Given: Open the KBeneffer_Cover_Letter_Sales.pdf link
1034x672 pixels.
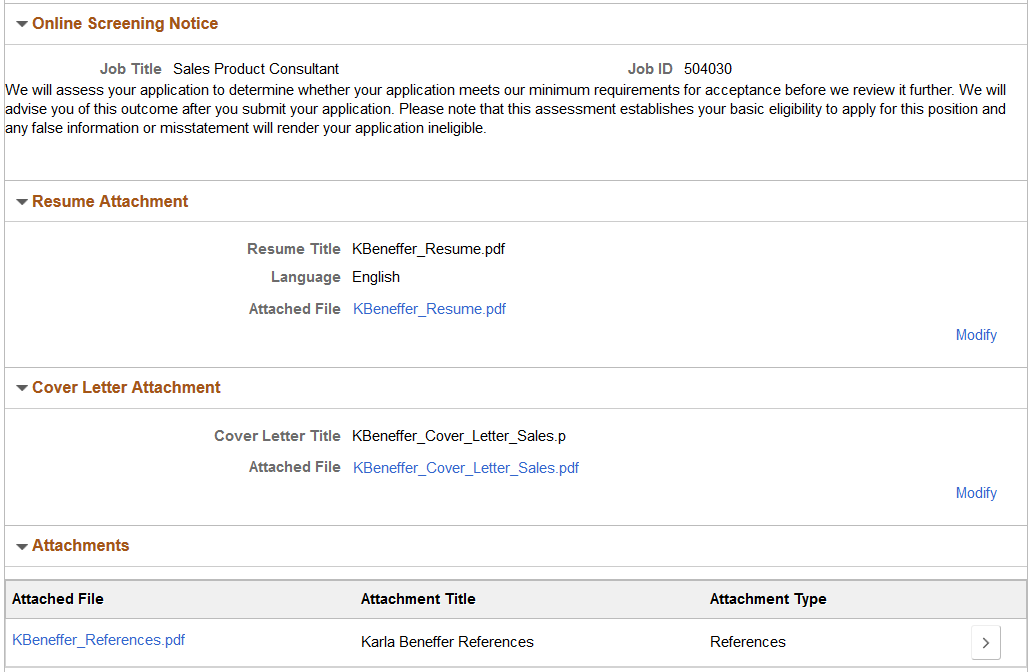Looking at the screenshot, I should tap(465, 467).
